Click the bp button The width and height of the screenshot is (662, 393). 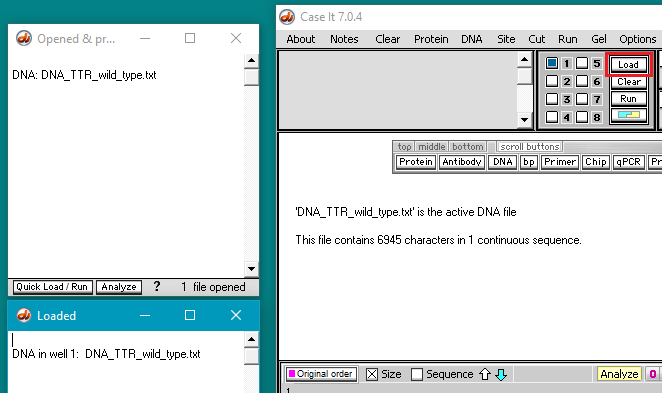point(529,162)
